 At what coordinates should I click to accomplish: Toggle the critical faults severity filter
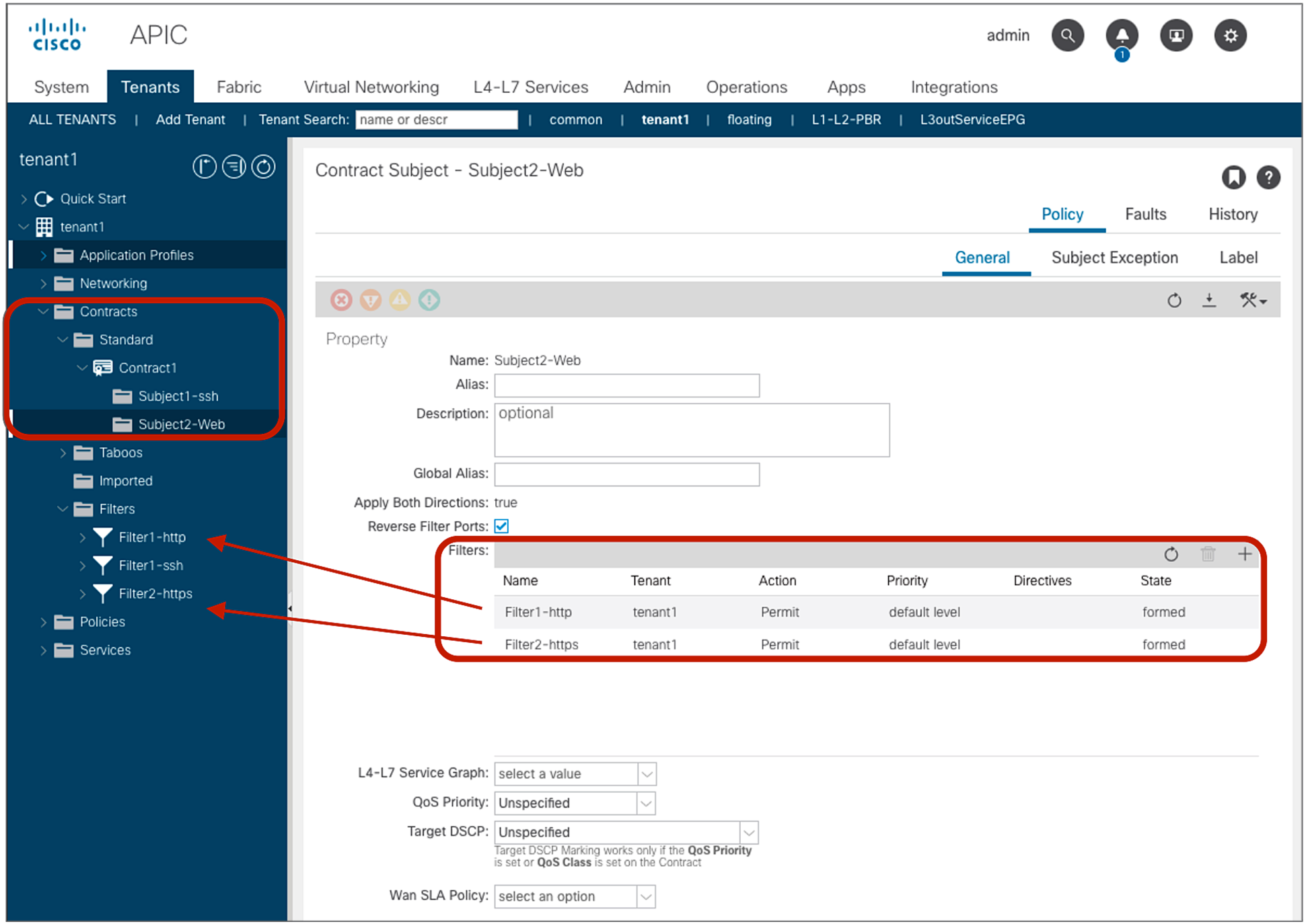pyautogui.click(x=342, y=300)
